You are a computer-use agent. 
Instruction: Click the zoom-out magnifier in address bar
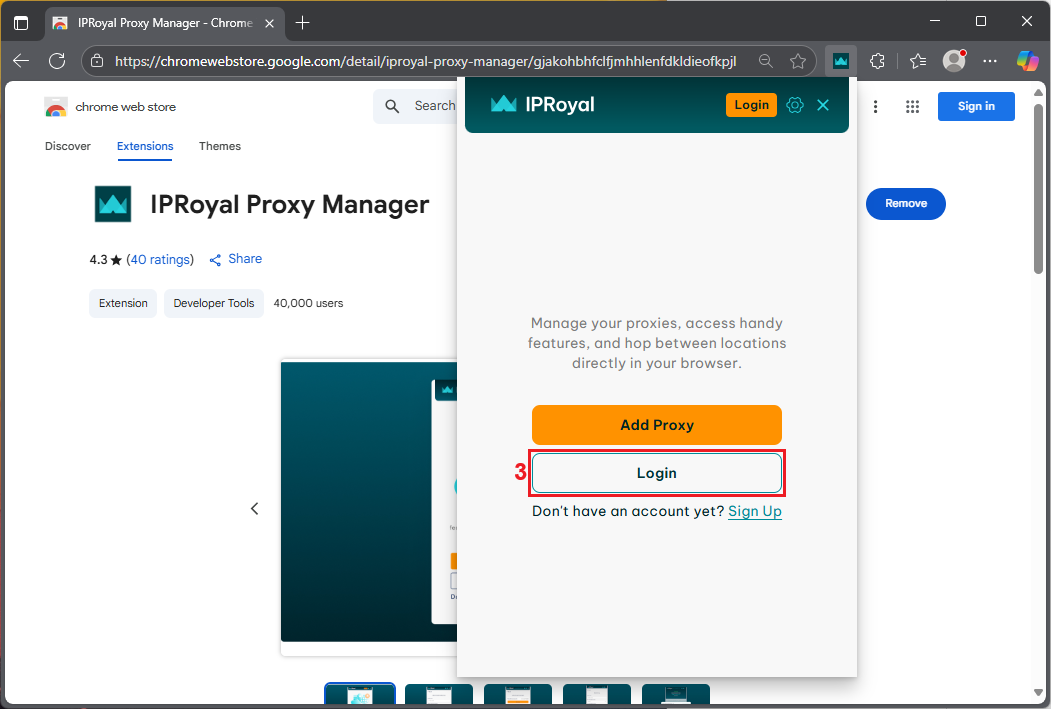765,61
